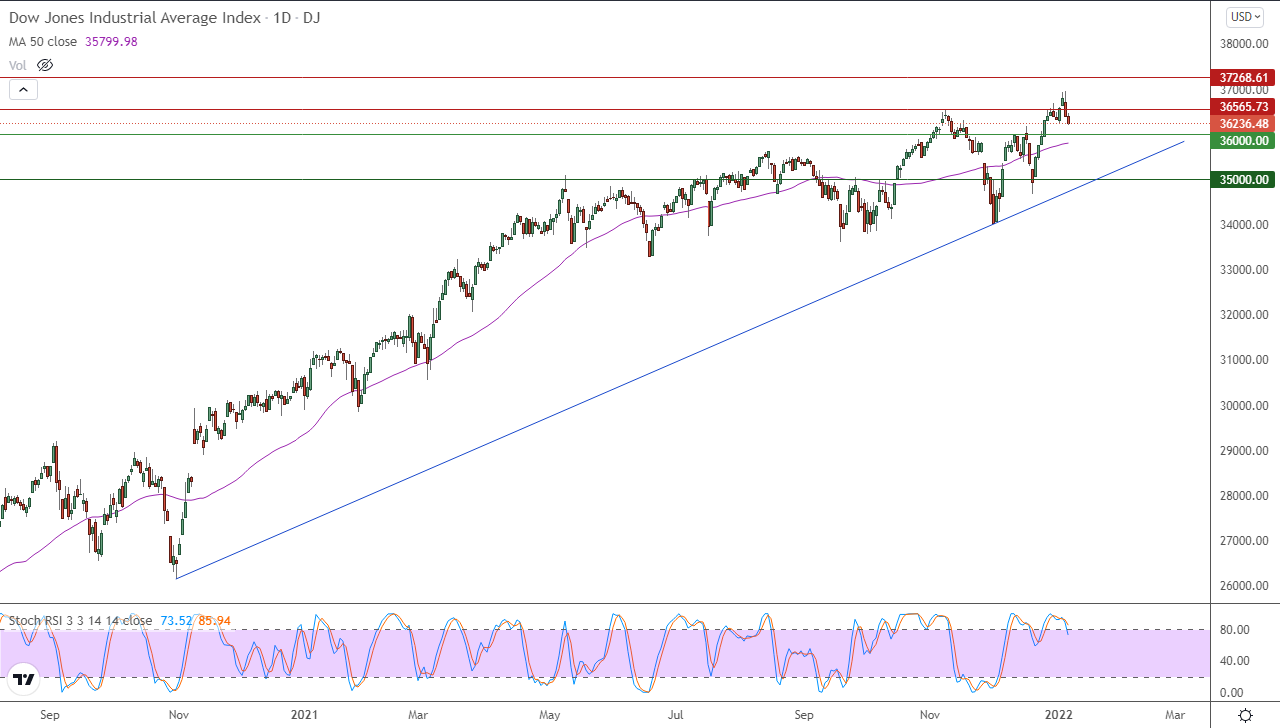Click the 80.00 Stoch RSI scale level
This screenshot has height=728, width=1280.
1234,629
